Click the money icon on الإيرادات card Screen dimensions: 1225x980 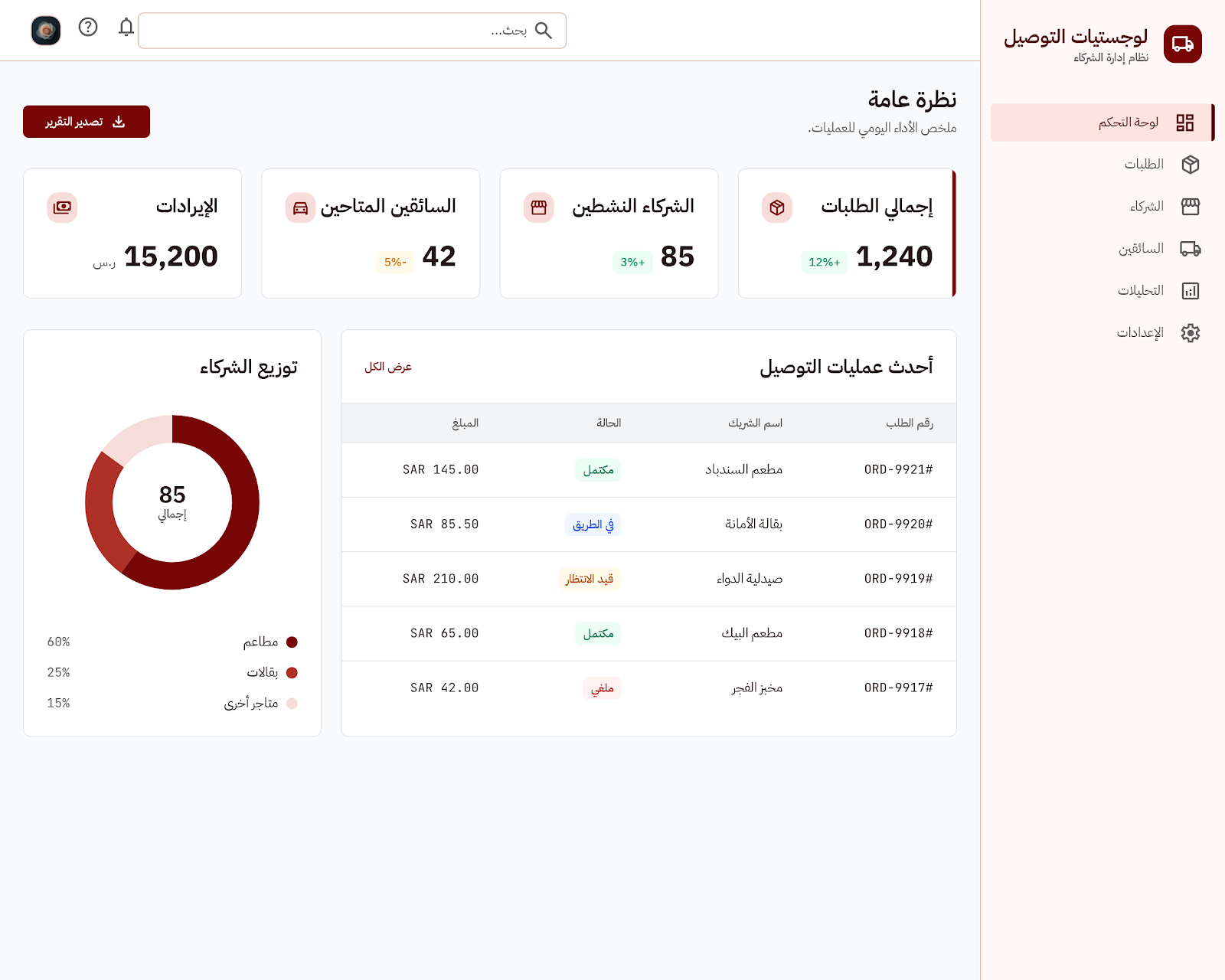coord(62,207)
